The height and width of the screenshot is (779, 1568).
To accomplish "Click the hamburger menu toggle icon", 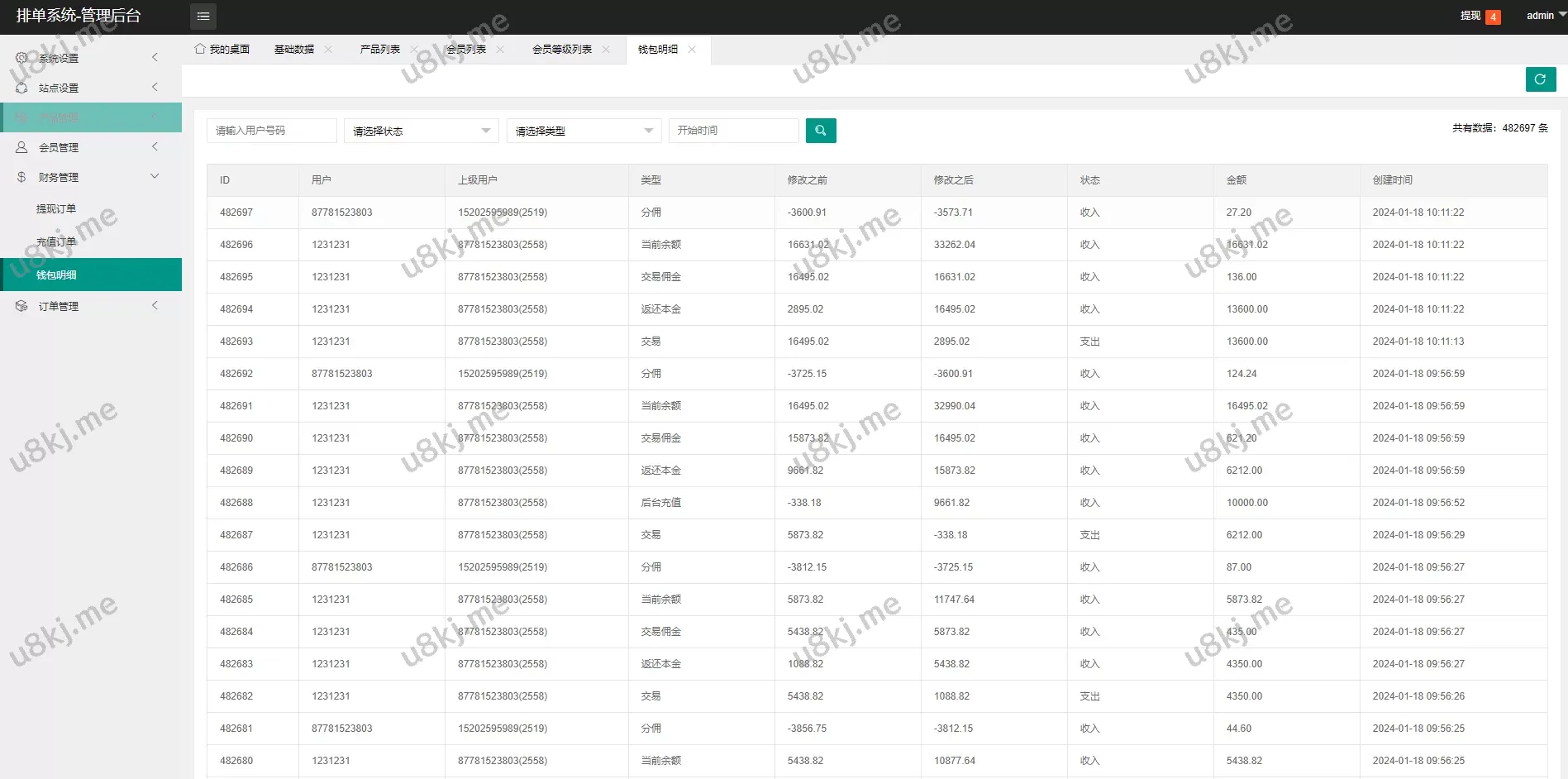I will point(203,17).
